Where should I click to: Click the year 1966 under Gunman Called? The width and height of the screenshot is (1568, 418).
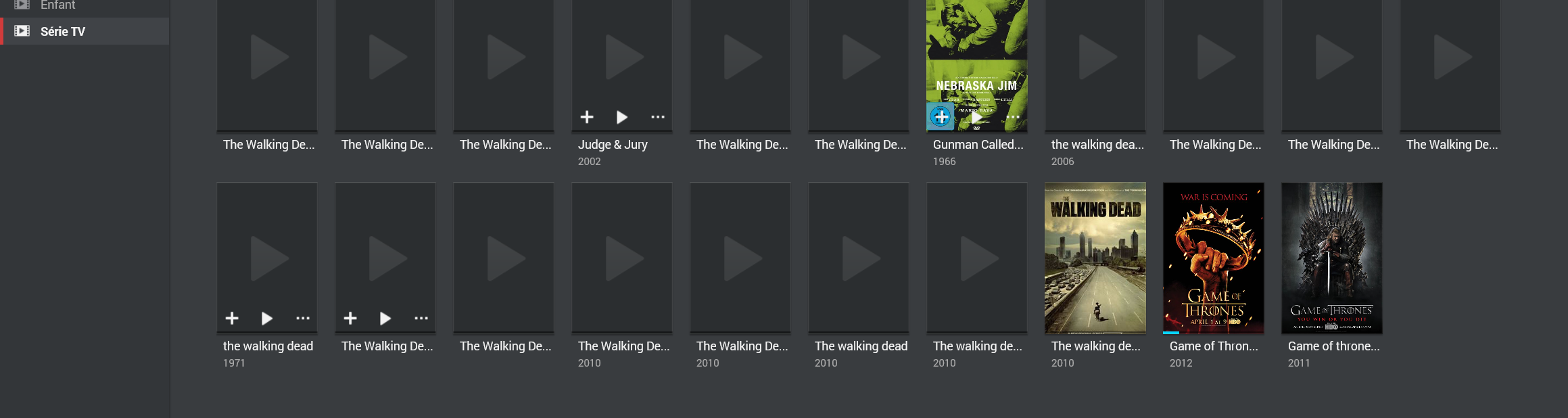click(x=944, y=162)
